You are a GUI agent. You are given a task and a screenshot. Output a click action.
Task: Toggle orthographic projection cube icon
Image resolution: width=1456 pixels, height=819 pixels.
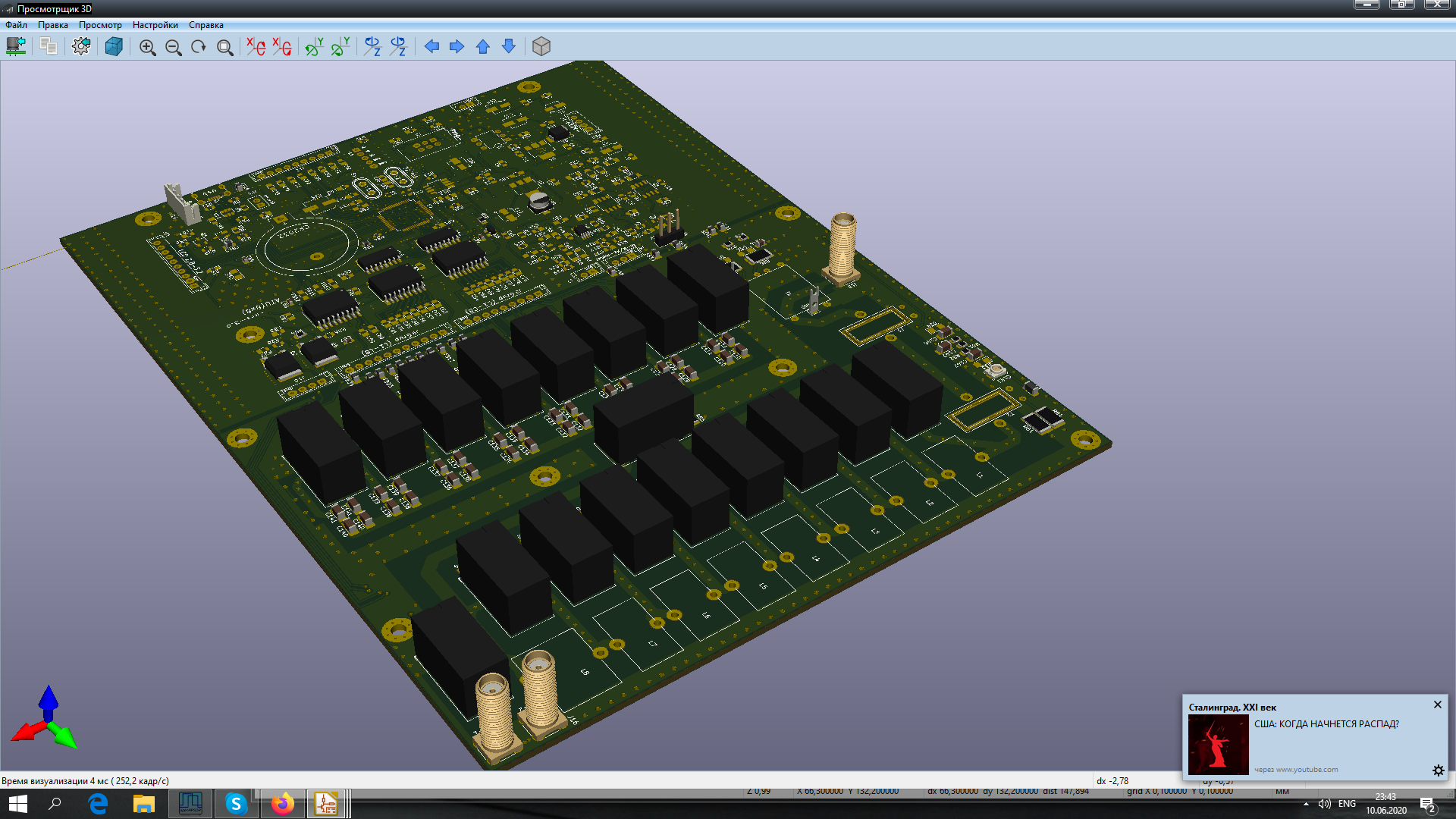(x=541, y=47)
